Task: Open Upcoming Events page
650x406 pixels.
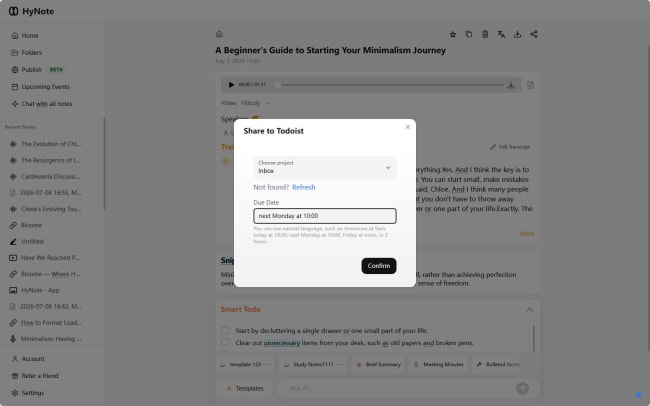Action: click(x=41, y=87)
